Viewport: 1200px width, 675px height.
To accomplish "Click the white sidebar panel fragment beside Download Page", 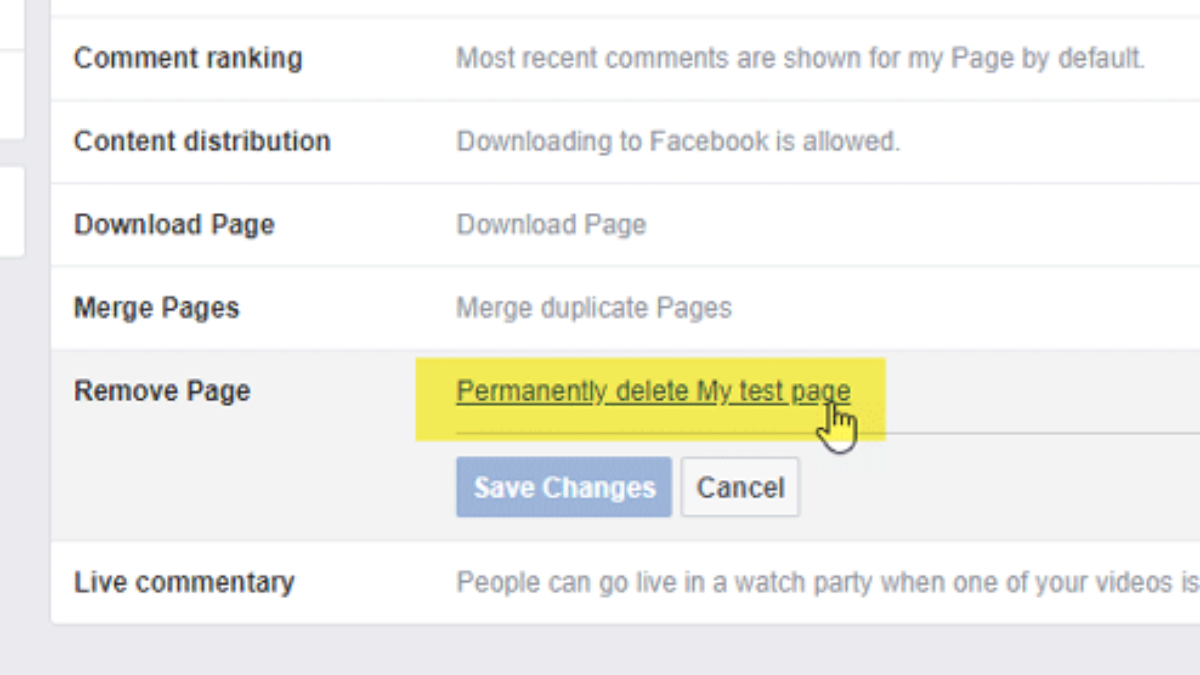I will tap(11, 210).
